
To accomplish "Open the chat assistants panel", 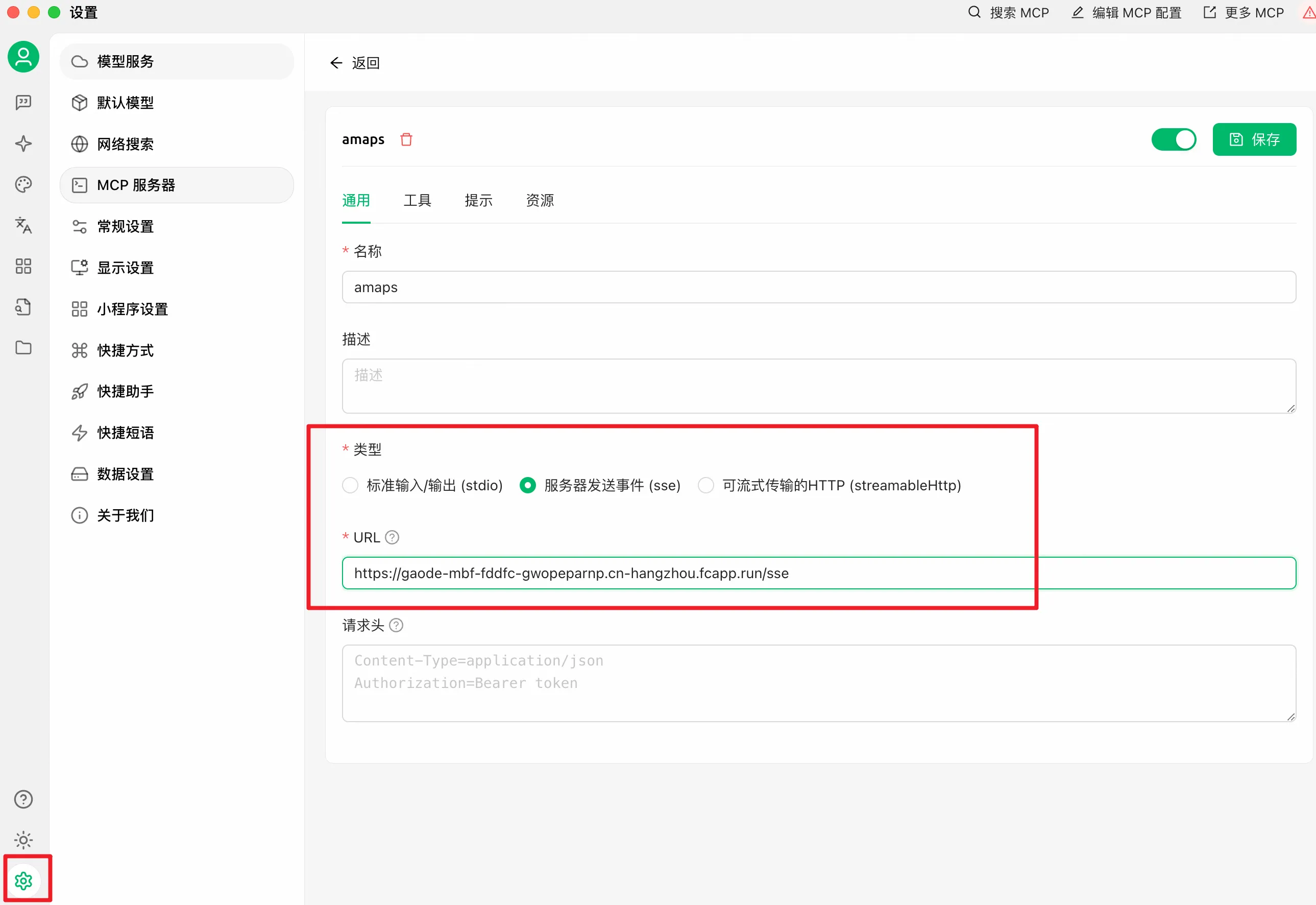I will 22,103.
